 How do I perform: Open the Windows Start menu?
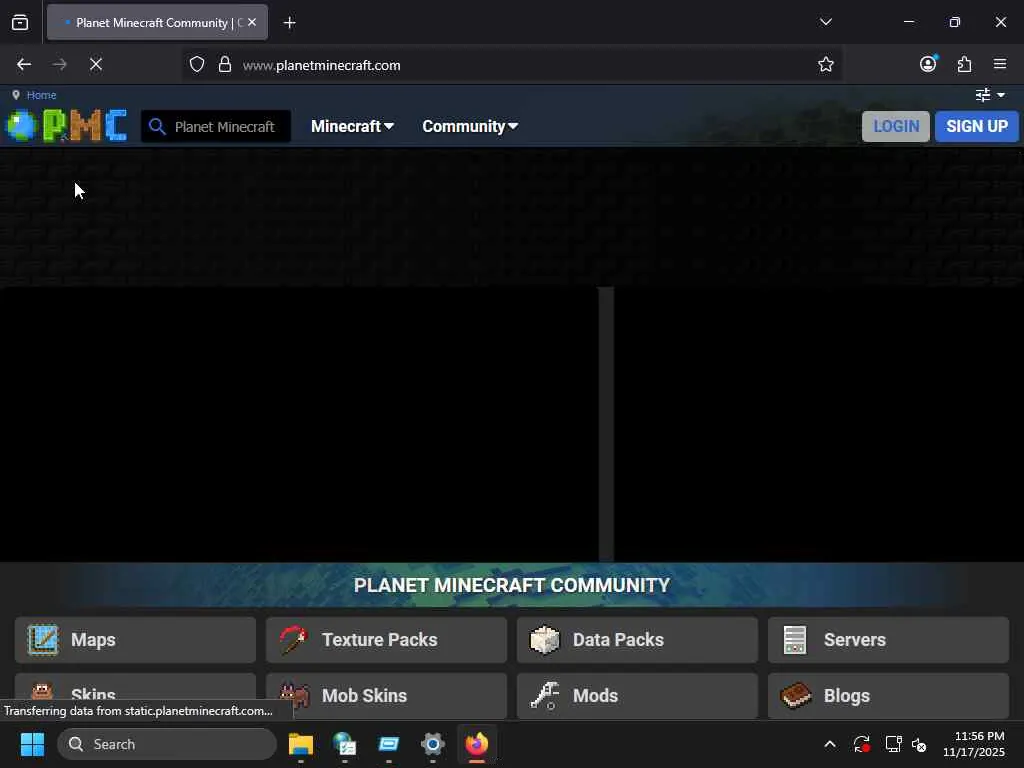coord(32,744)
